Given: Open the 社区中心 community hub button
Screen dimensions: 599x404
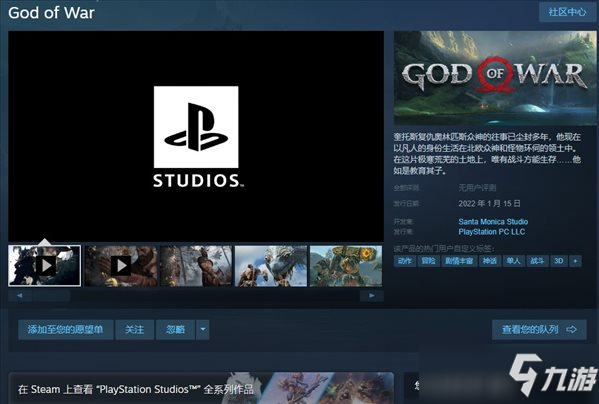Looking at the screenshot, I should click(567, 12).
